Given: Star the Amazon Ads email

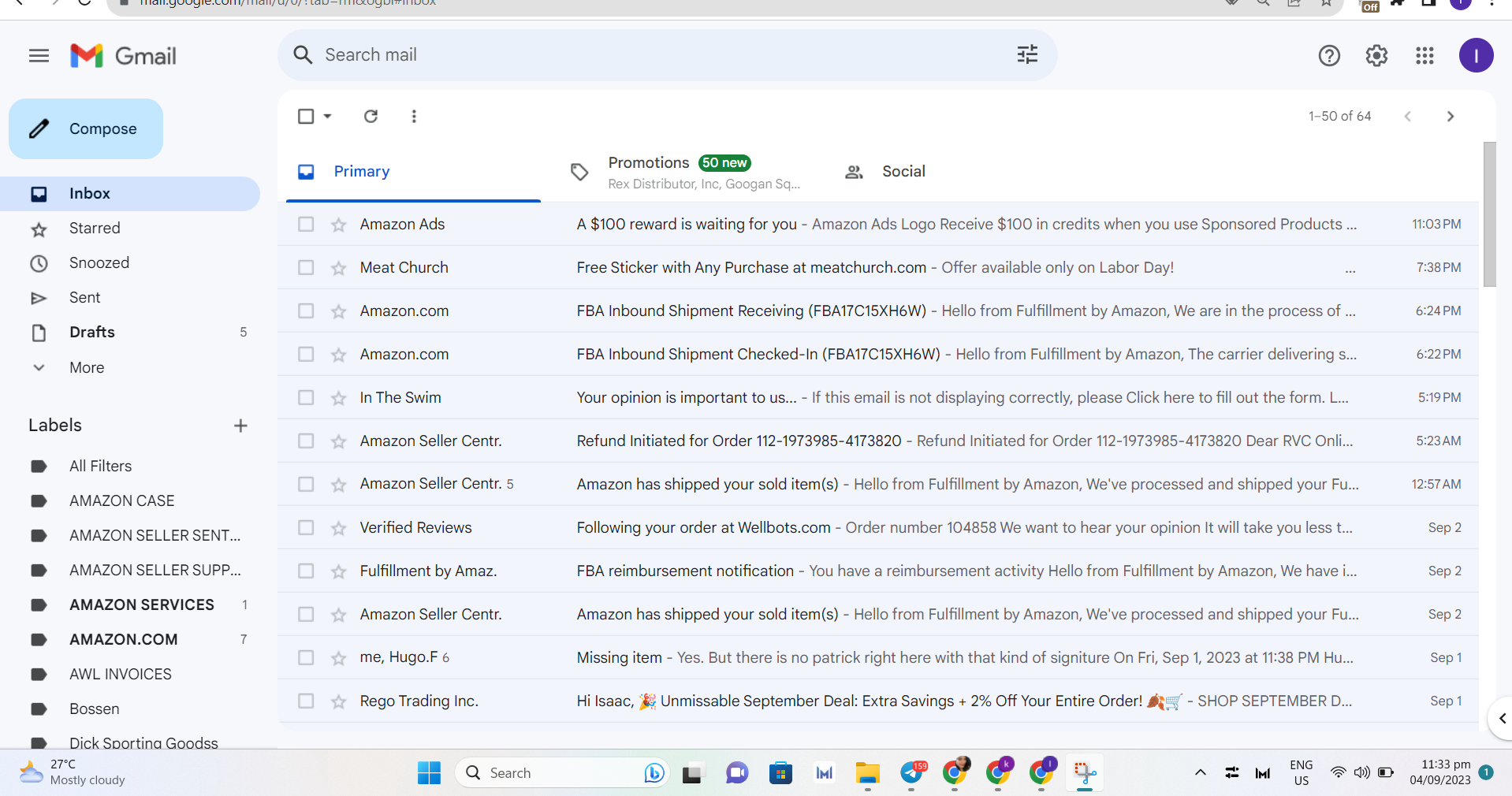Looking at the screenshot, I should coord(339,225).
